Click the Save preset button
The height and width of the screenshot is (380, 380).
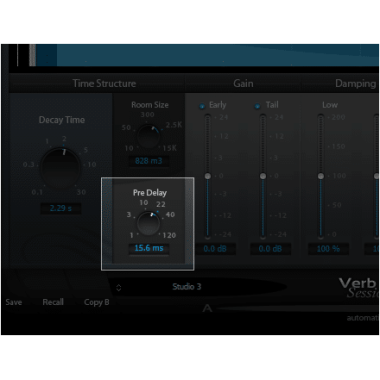[14, 302]
